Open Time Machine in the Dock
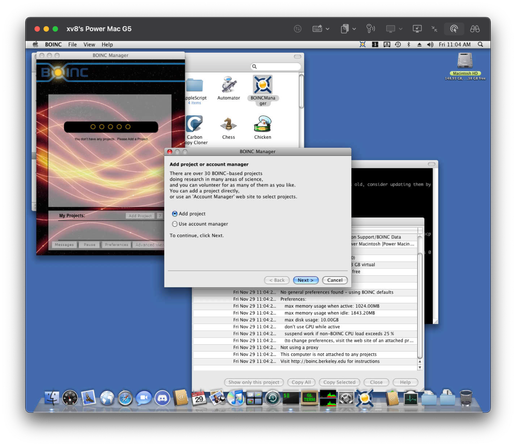The image size is (516, 446). (x=272, y=398)
